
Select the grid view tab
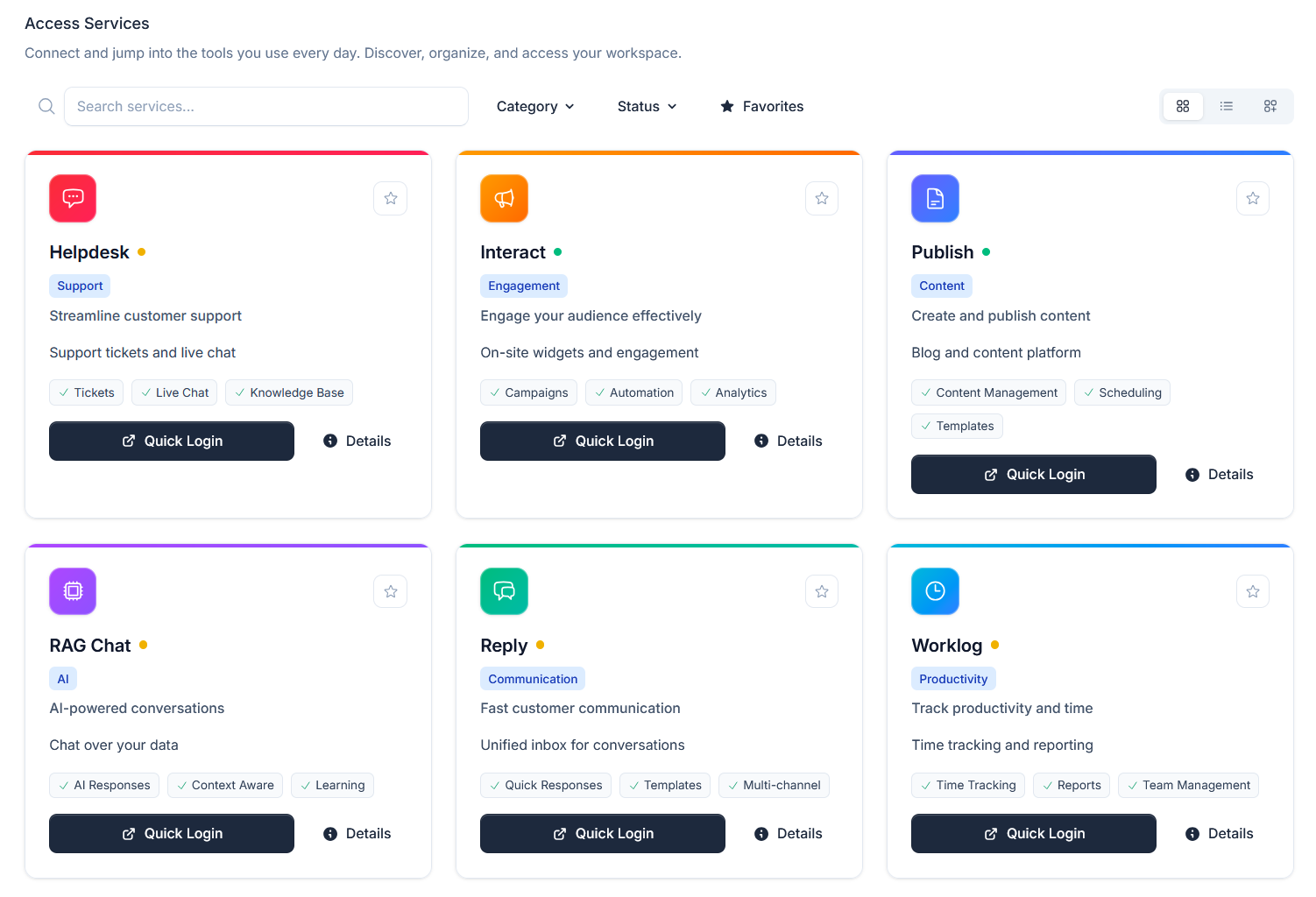coord(1183,106)
